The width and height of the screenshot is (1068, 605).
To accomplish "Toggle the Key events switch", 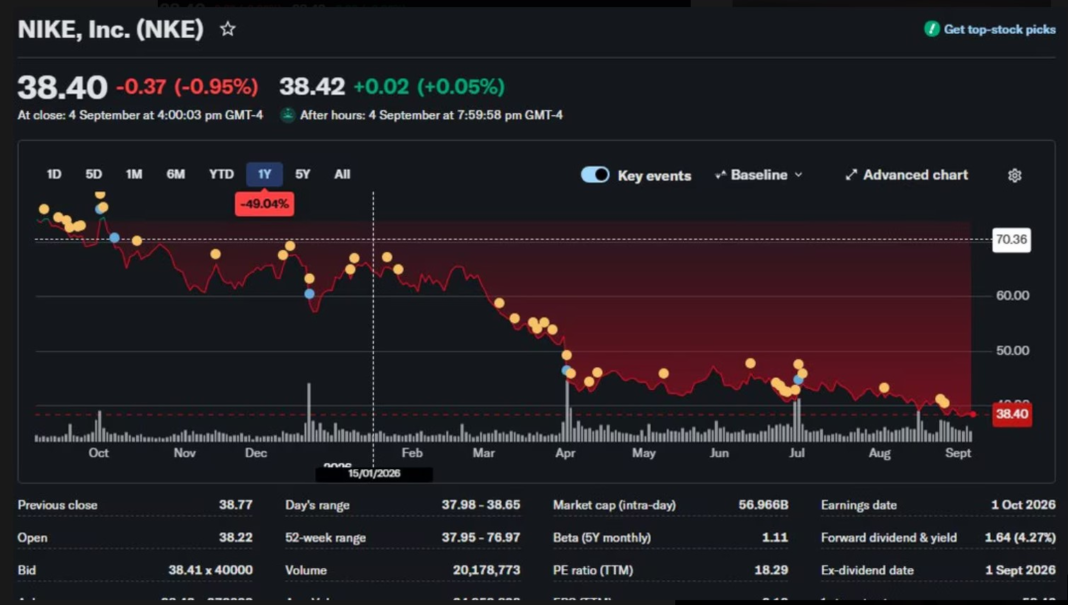I will pyautogui.click(x=595, y=175).
